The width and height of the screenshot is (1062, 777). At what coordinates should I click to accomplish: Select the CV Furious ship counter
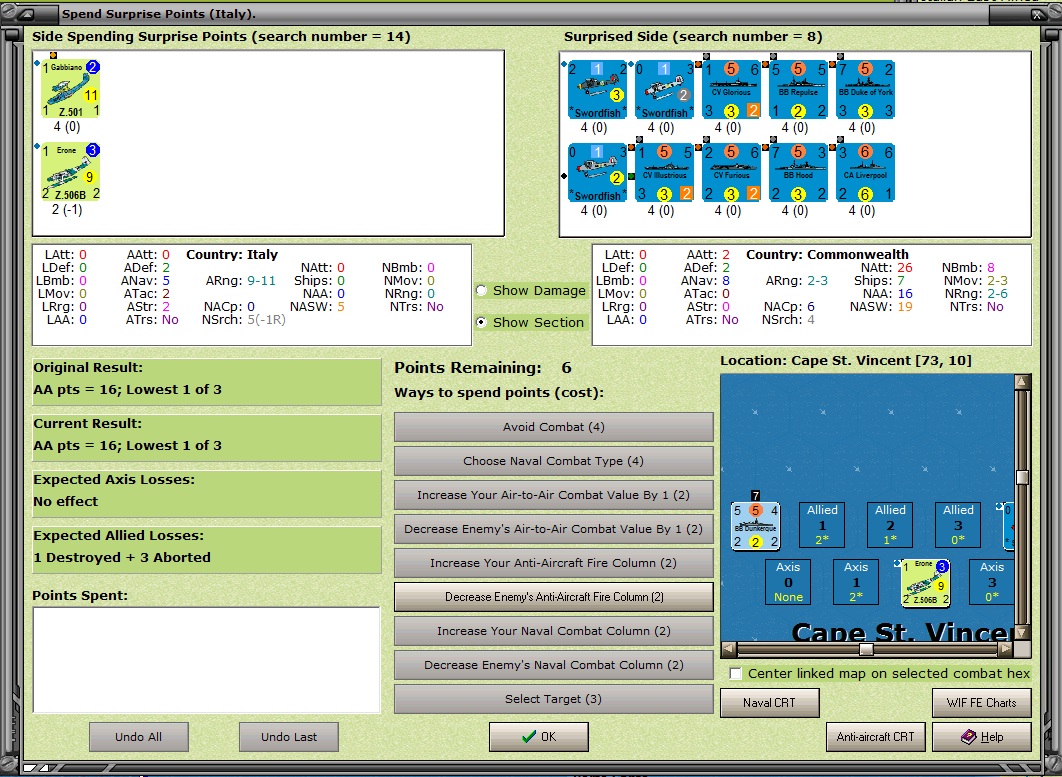click(731, 172)
